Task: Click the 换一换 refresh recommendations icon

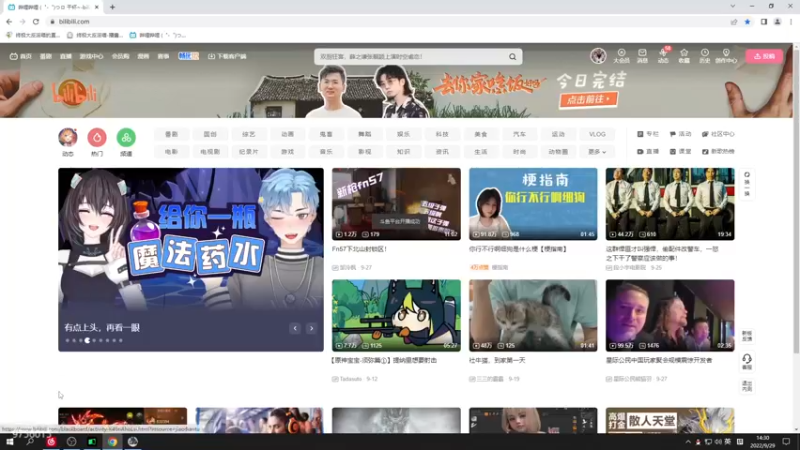Action: [x=747, y=184]
